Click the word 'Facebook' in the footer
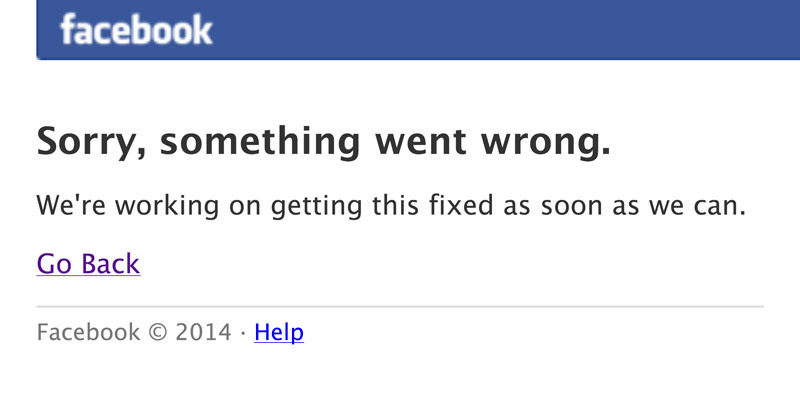 coord(88,332)
